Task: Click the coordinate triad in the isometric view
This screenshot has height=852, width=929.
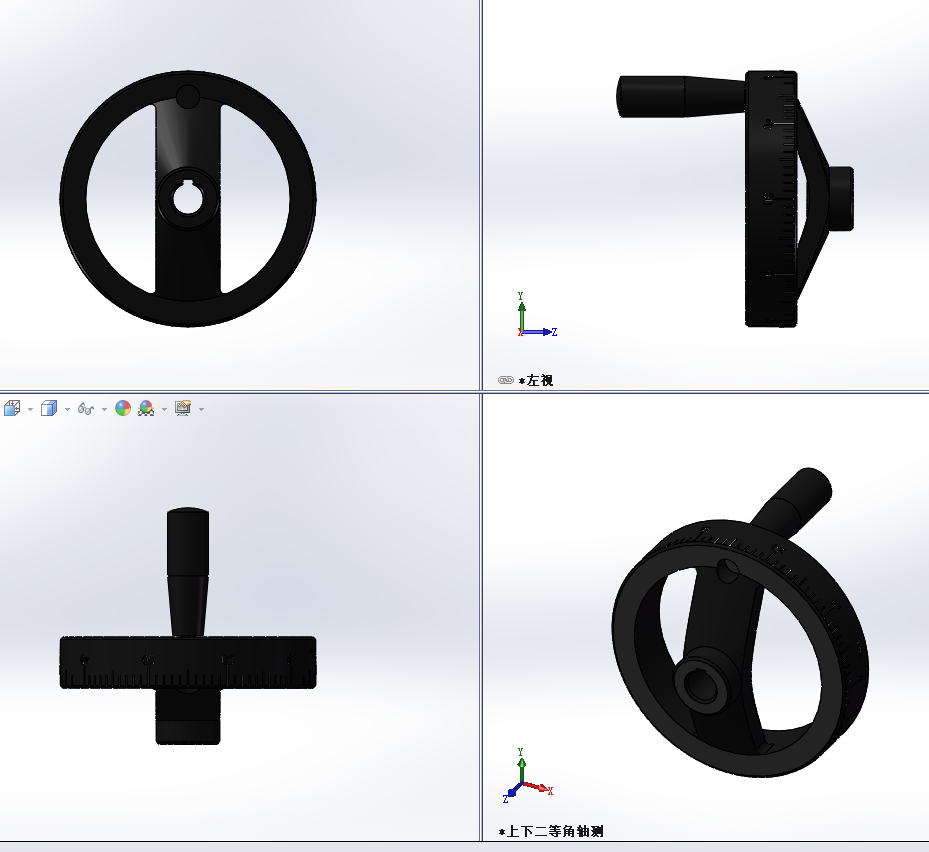Action: click(527, 776)
